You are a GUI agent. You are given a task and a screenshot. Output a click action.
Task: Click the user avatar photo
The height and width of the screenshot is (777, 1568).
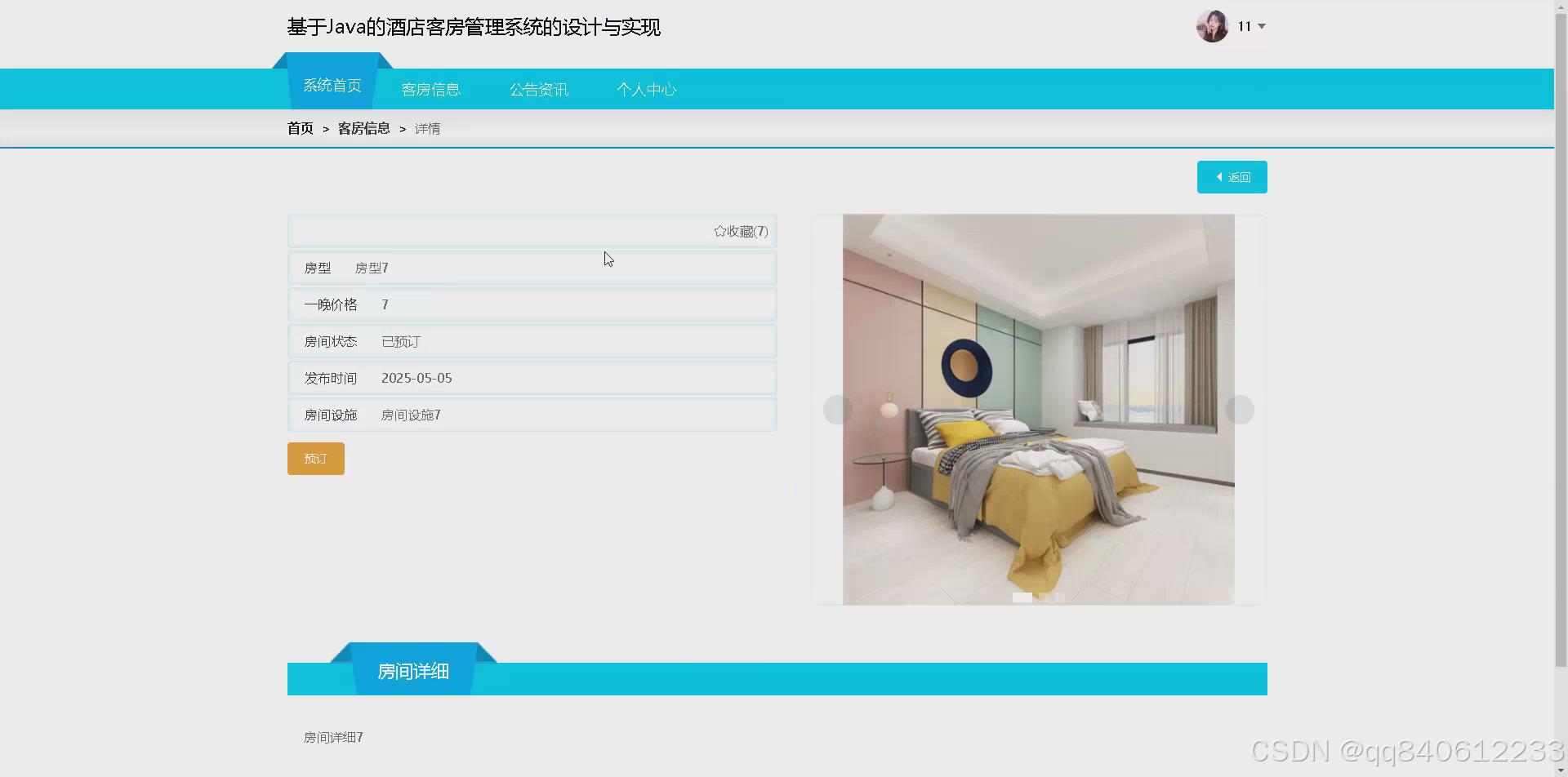[1212, 25]
